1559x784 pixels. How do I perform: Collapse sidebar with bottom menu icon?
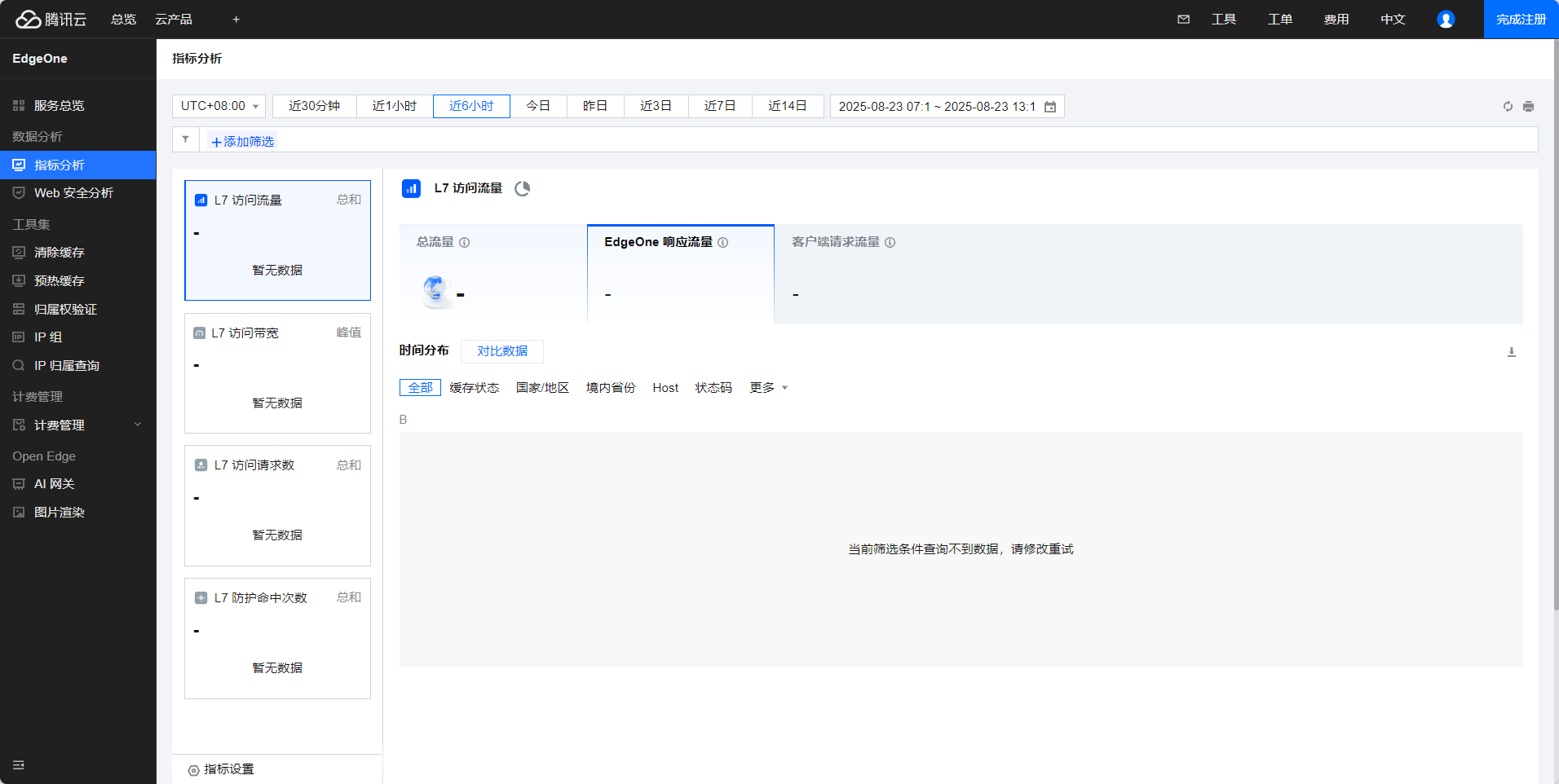coord(18,764)
